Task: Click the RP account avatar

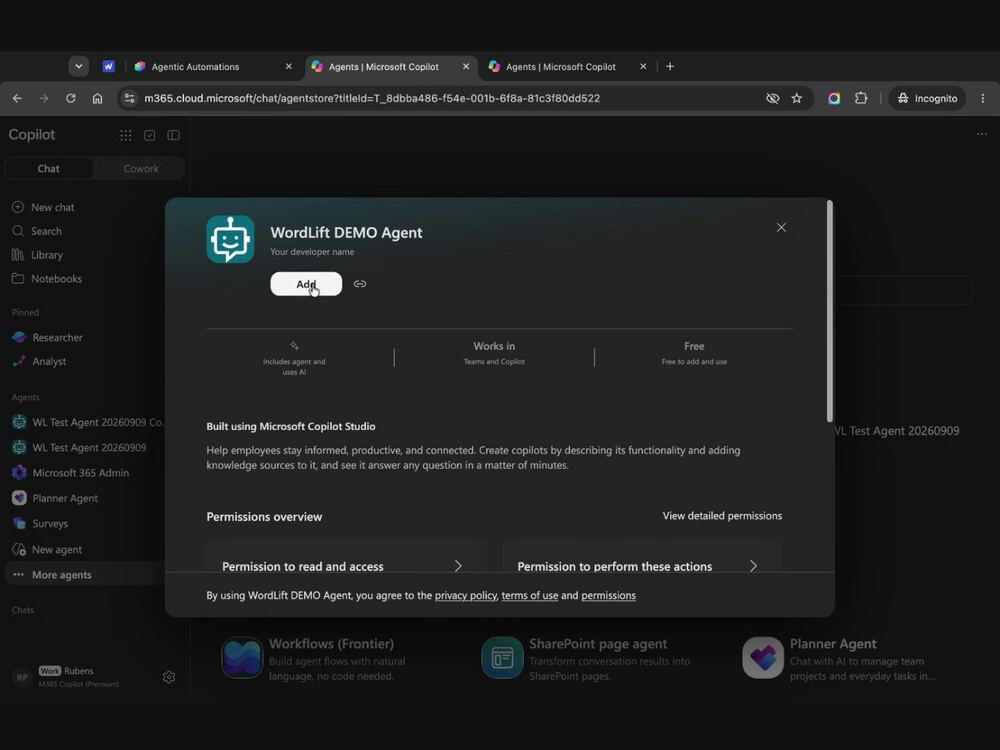Action: pos(22,677)
